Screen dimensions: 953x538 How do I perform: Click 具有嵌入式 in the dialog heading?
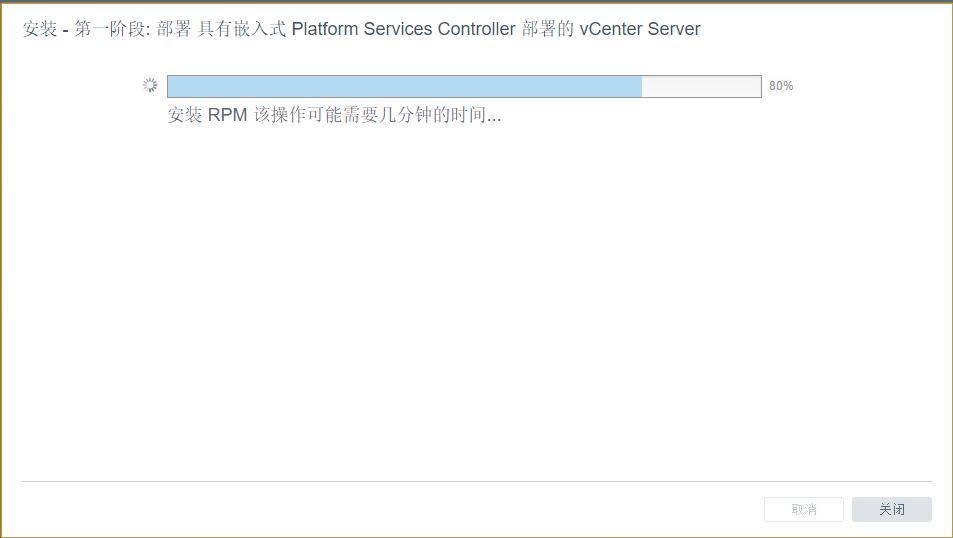tap(241, 29)
